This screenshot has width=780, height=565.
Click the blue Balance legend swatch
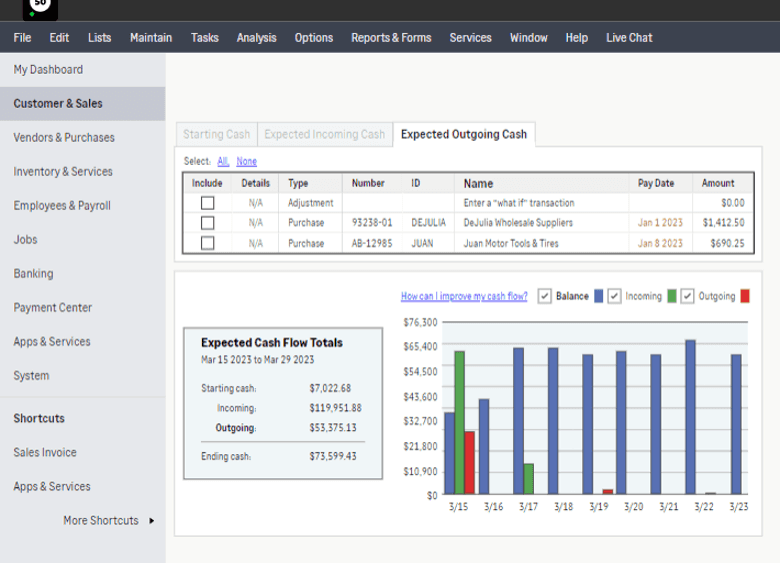(x=599, y=296)
